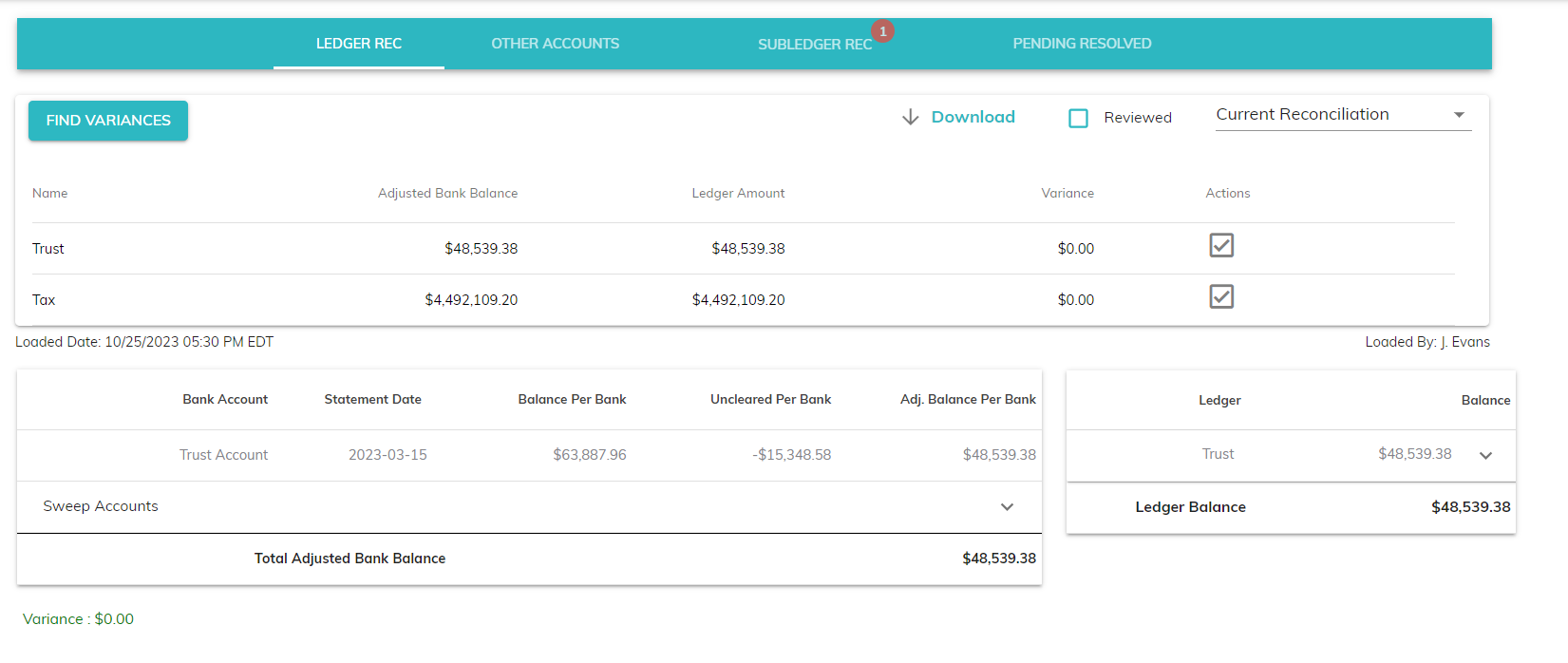This screenshot has height=663, width=1568.
Task: Switch to the OTHER ACCOUNTS tab
Action: (555, 44)
